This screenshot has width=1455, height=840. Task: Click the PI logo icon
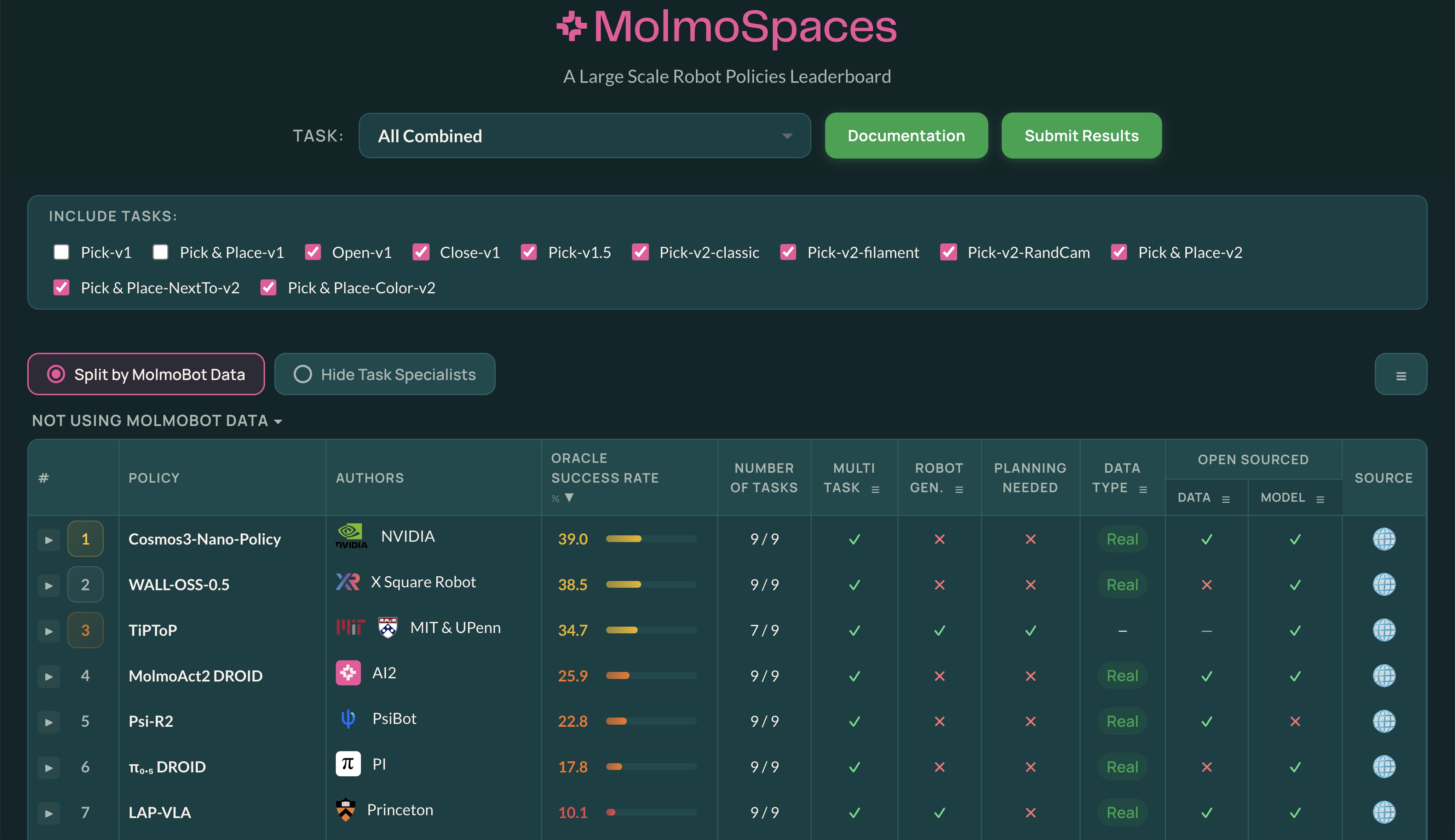(x=349, y=764)
